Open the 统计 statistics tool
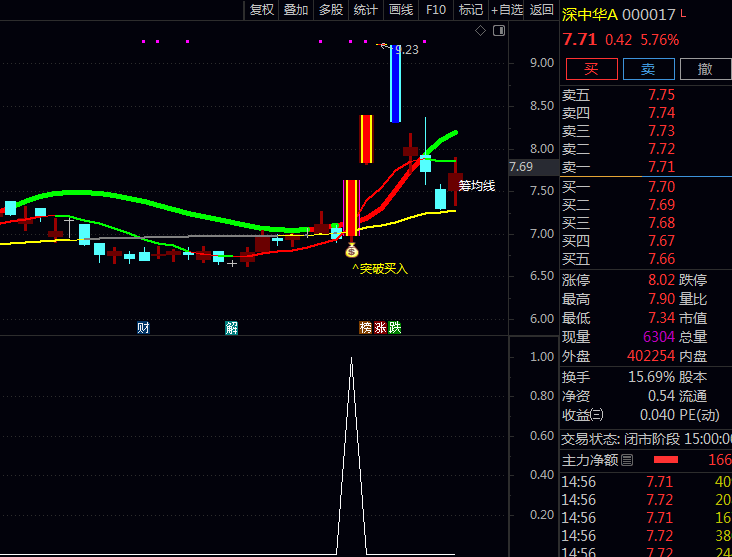The image size is (732, 557). [366, 10]
